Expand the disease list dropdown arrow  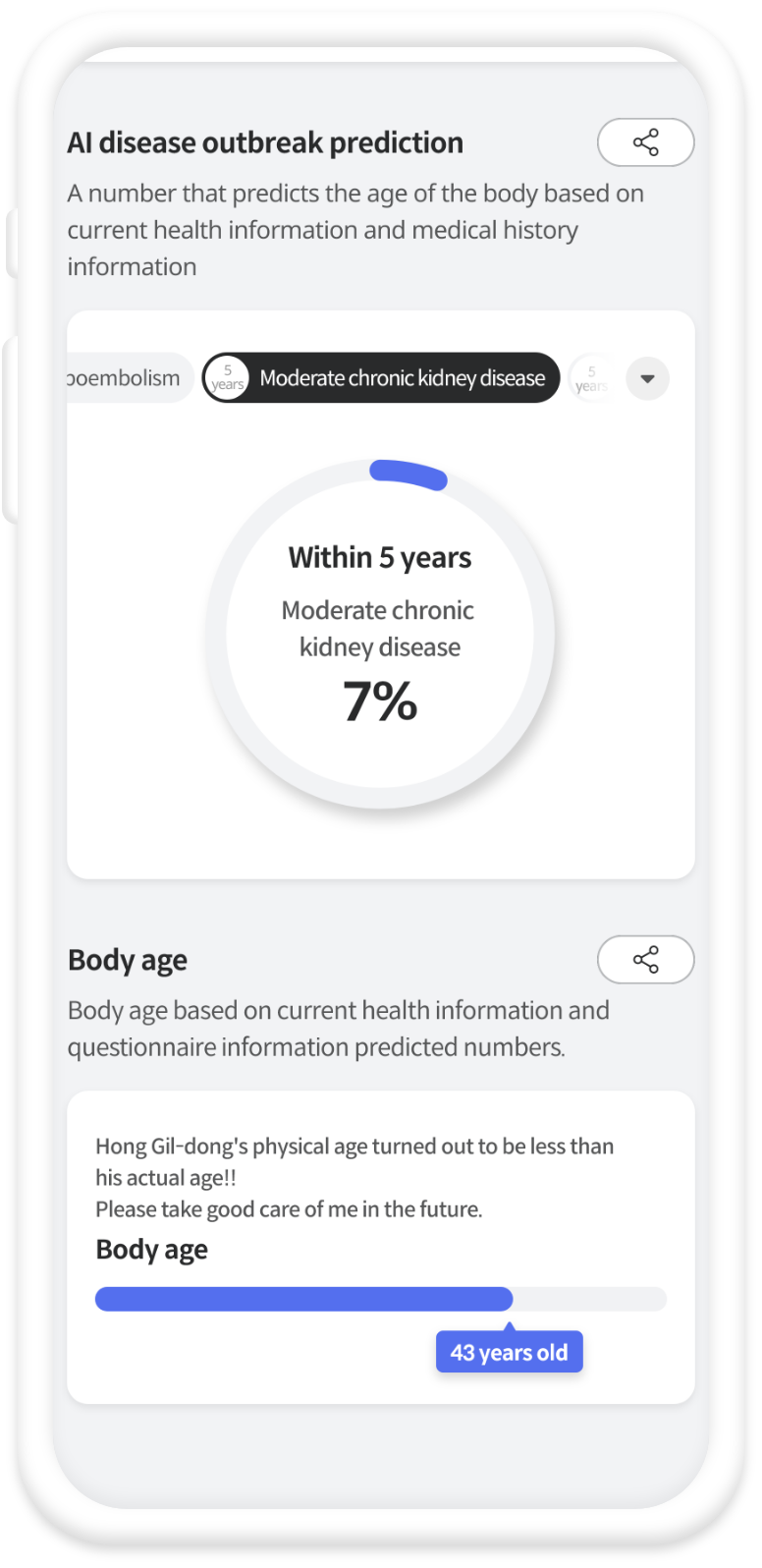click(647, 378)
